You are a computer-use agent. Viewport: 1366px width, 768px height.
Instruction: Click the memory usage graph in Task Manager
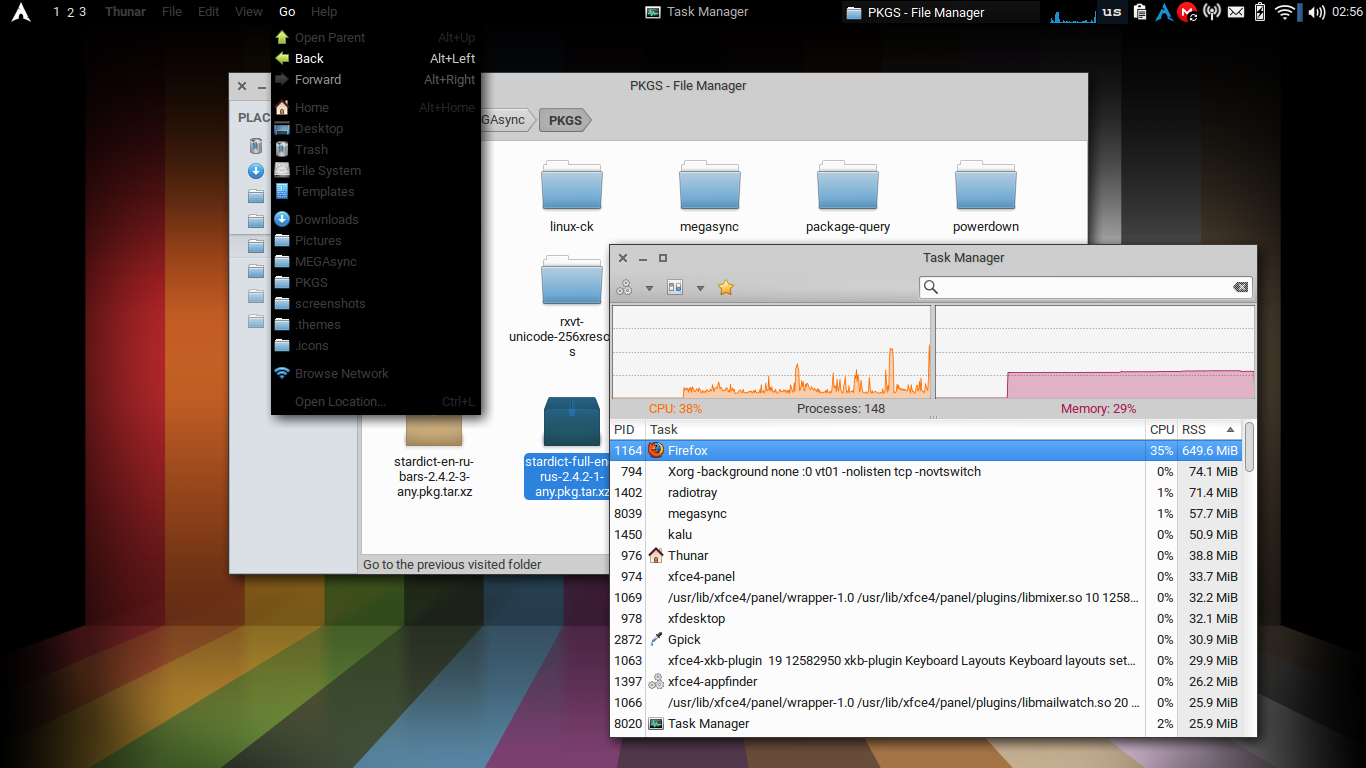pos(1095,352)
